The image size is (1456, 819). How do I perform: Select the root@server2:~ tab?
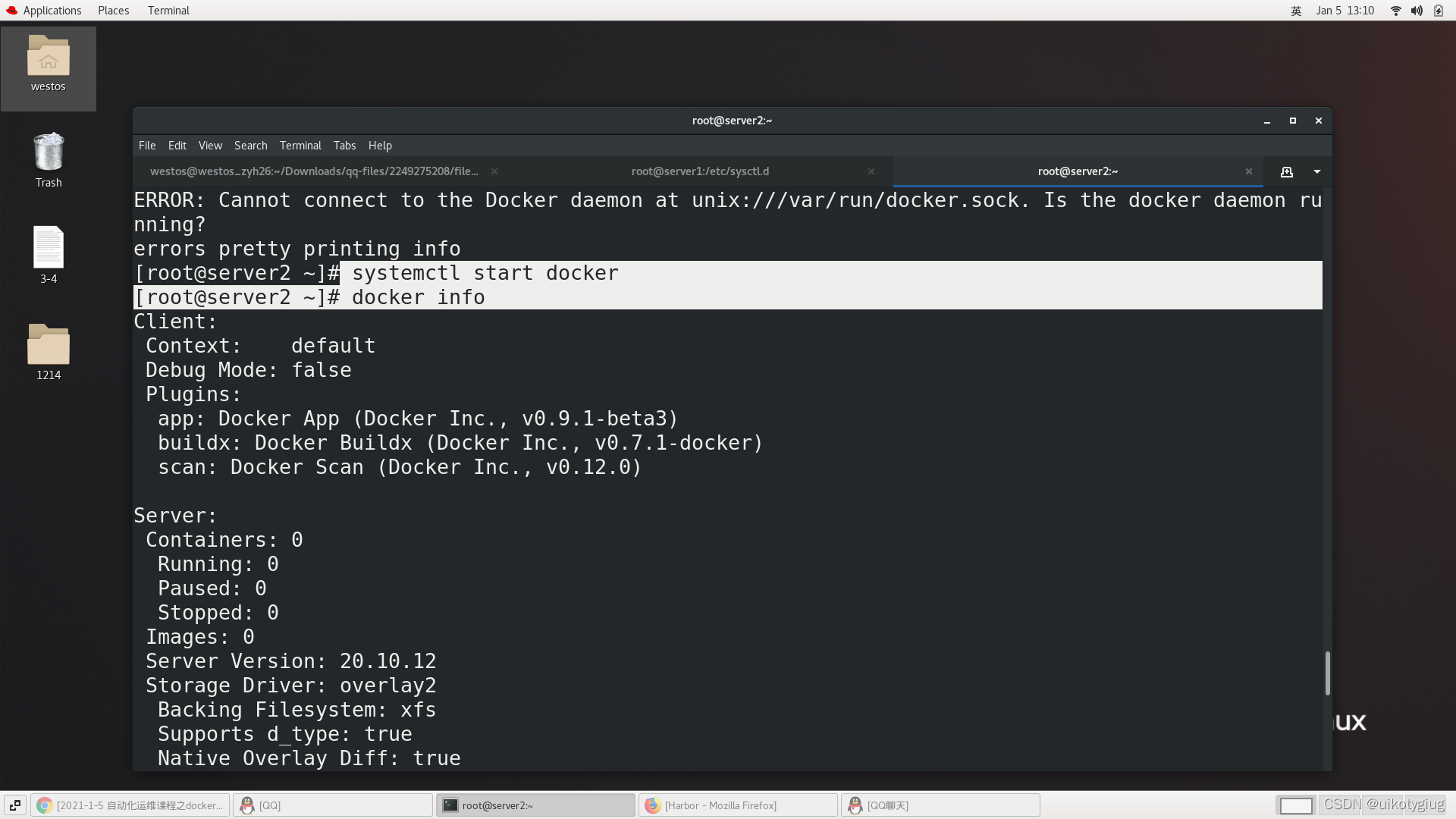tap(1078, 171)
